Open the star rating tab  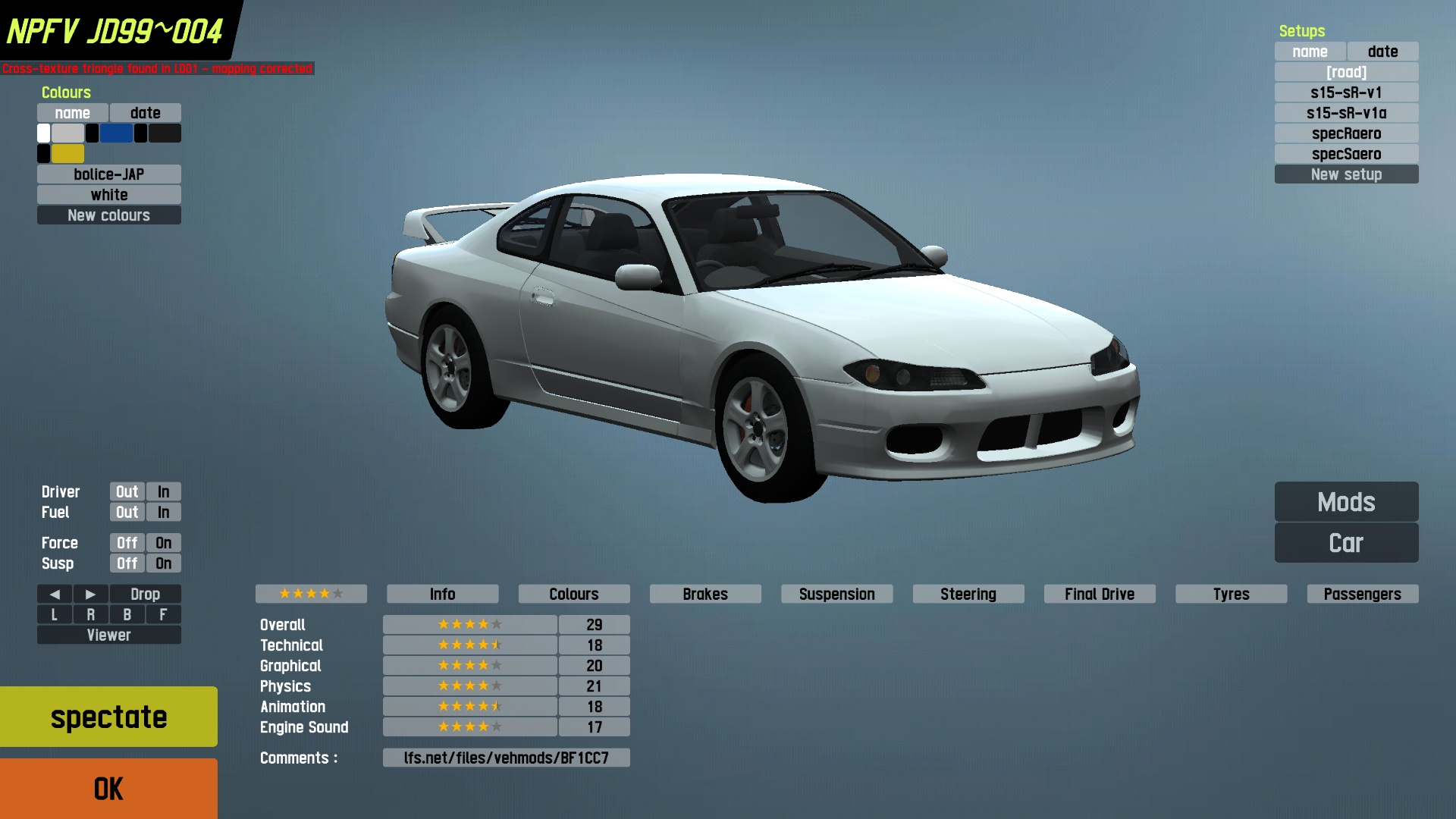point(311,594)
